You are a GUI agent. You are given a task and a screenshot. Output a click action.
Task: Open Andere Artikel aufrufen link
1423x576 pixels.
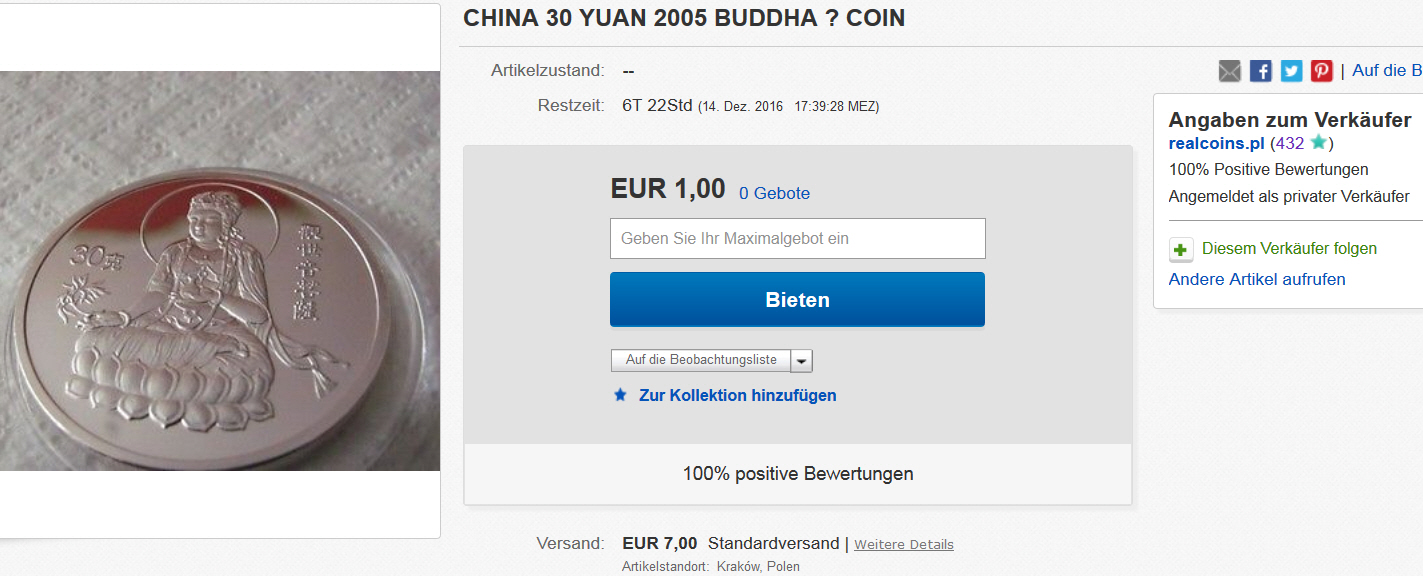tap(1257, 280)
